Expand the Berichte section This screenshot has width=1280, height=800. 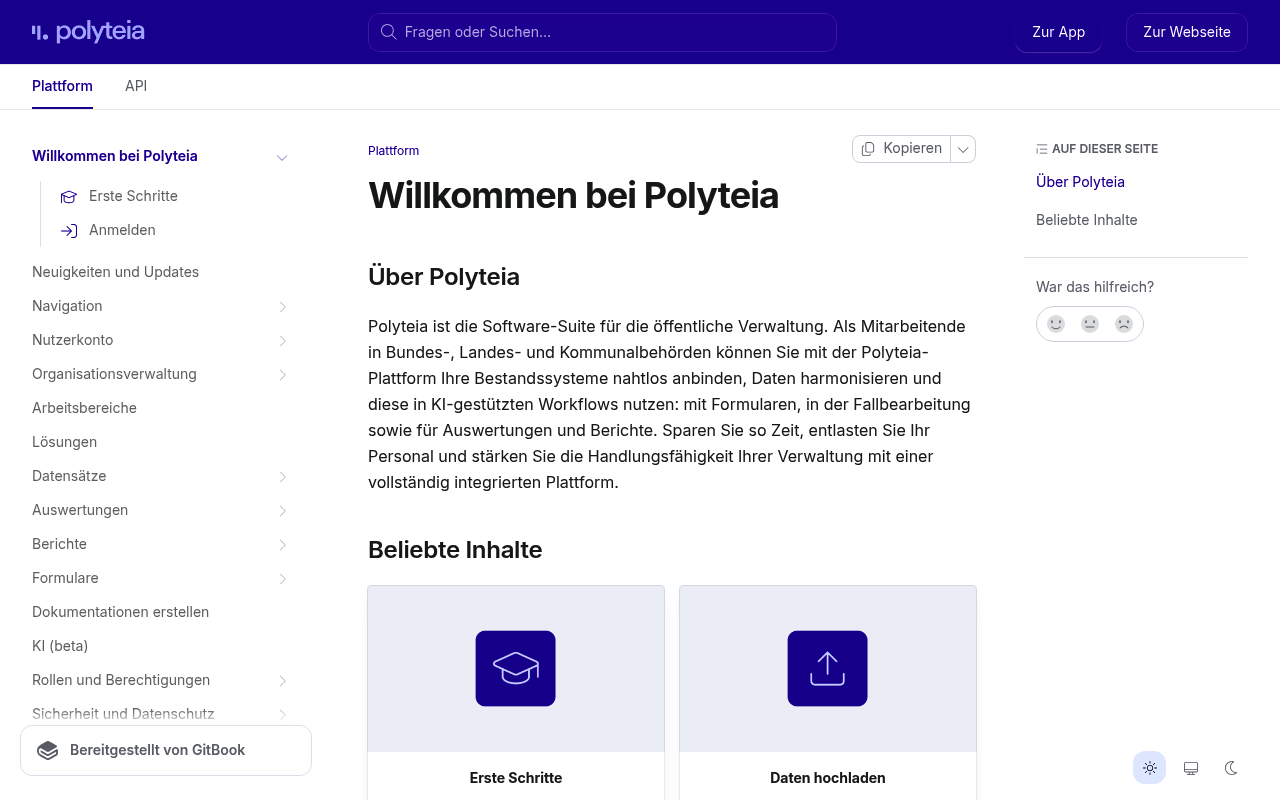click(283, 545)
